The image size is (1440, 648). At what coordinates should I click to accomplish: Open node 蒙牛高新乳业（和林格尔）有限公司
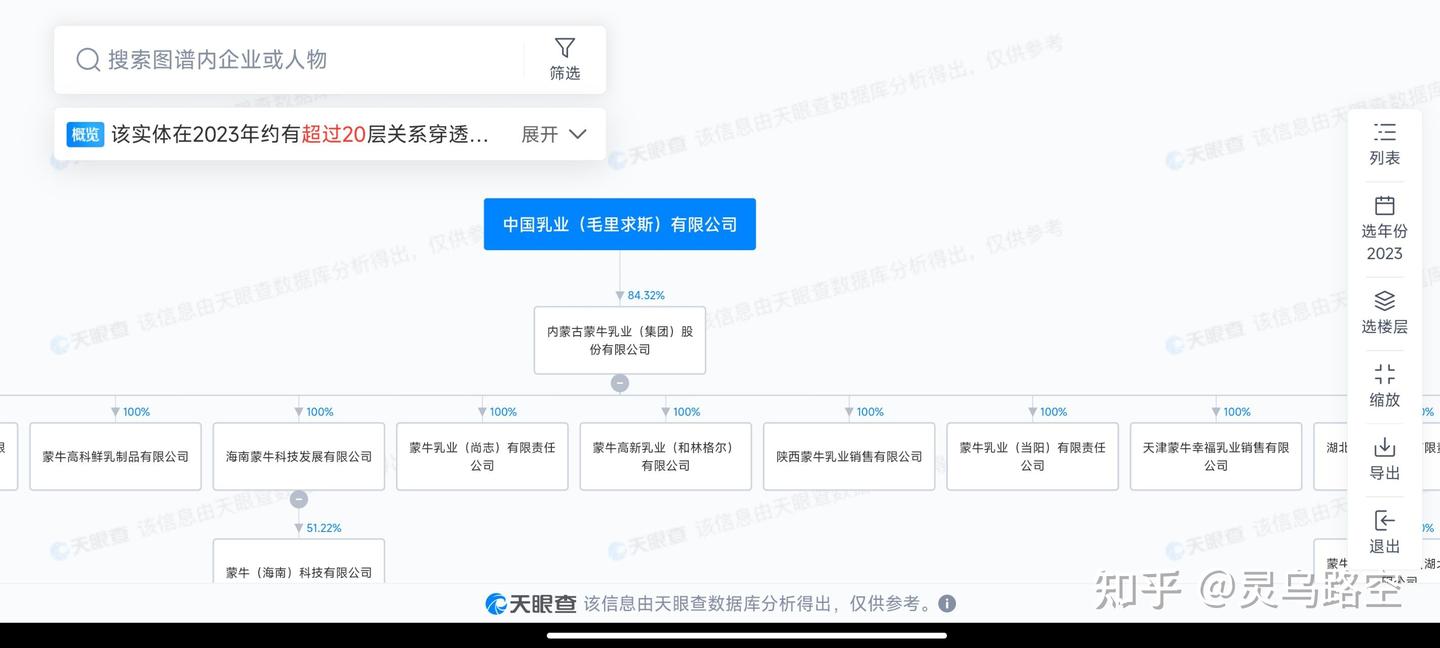point(666,456)
